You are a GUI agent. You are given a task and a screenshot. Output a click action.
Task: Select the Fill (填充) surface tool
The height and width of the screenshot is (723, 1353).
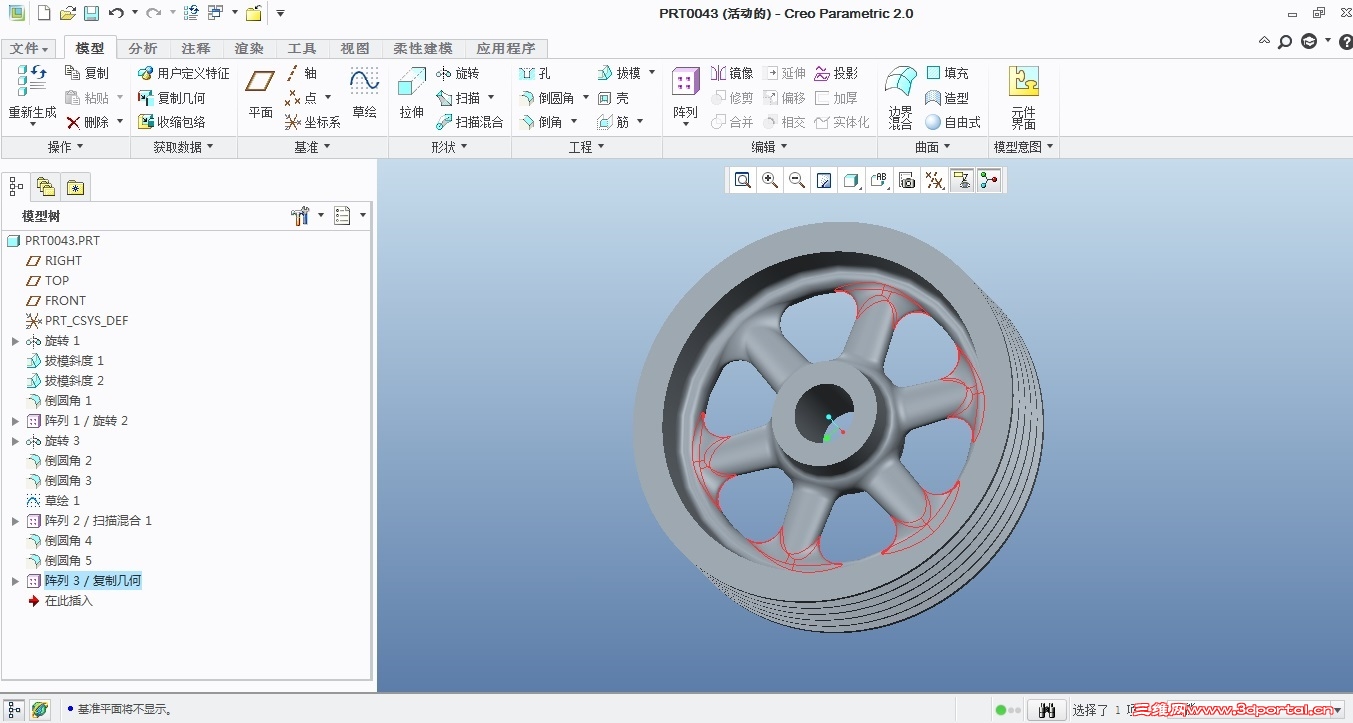(947, 73)
